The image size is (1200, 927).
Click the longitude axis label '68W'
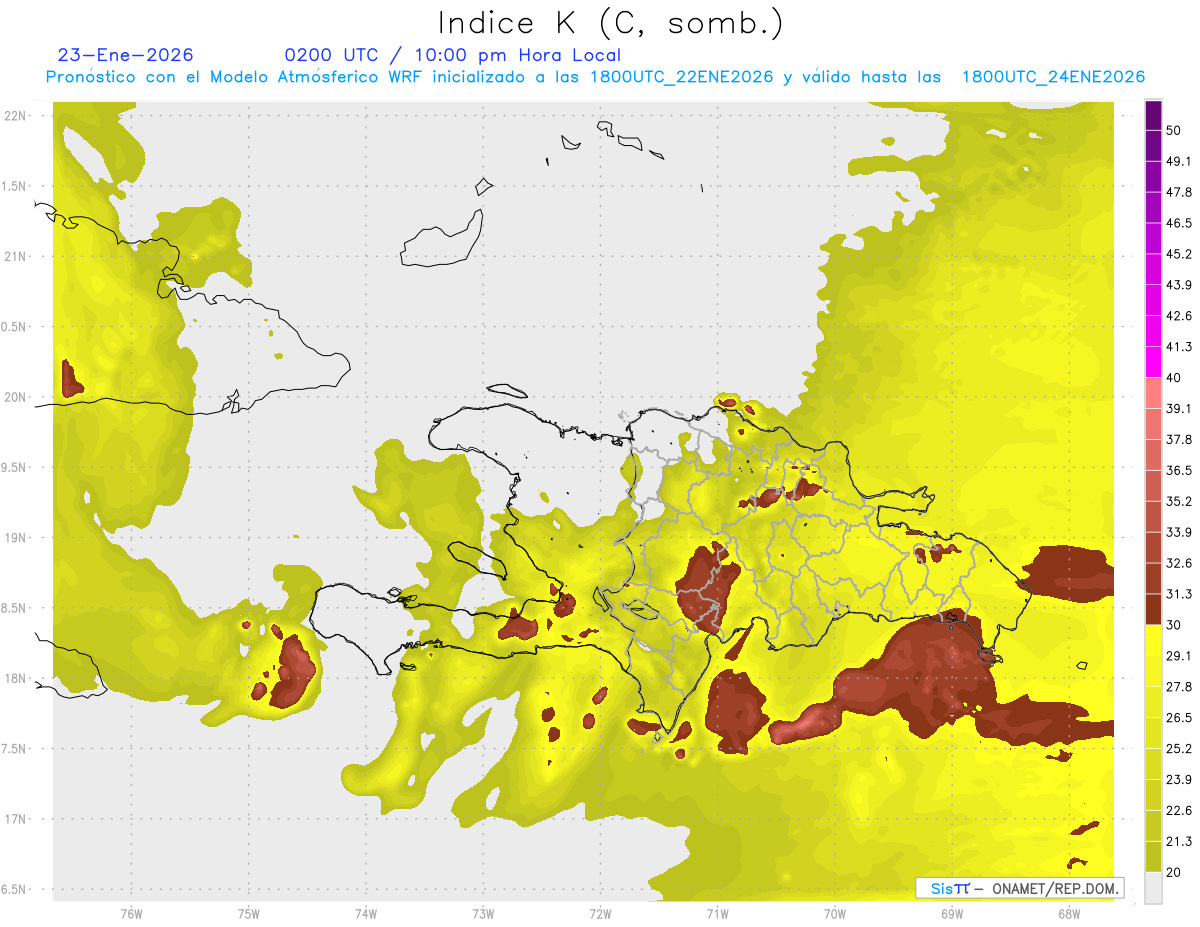click(x=1068, y=914)
